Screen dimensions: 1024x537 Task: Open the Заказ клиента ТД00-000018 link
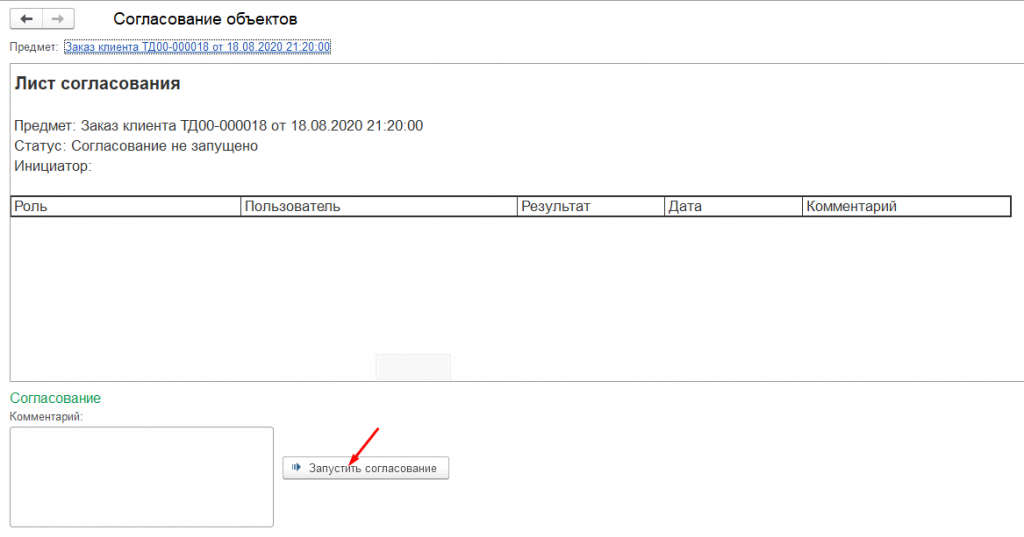197,47
